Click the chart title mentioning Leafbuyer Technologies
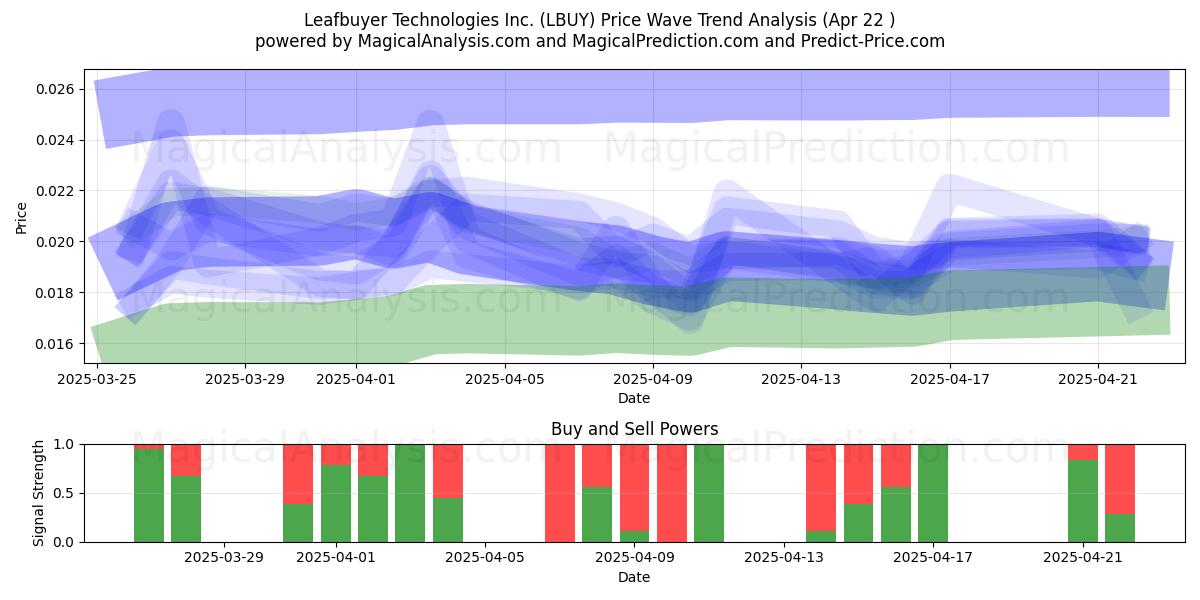This screenshot has width=1200, height=600. point(600,20)
